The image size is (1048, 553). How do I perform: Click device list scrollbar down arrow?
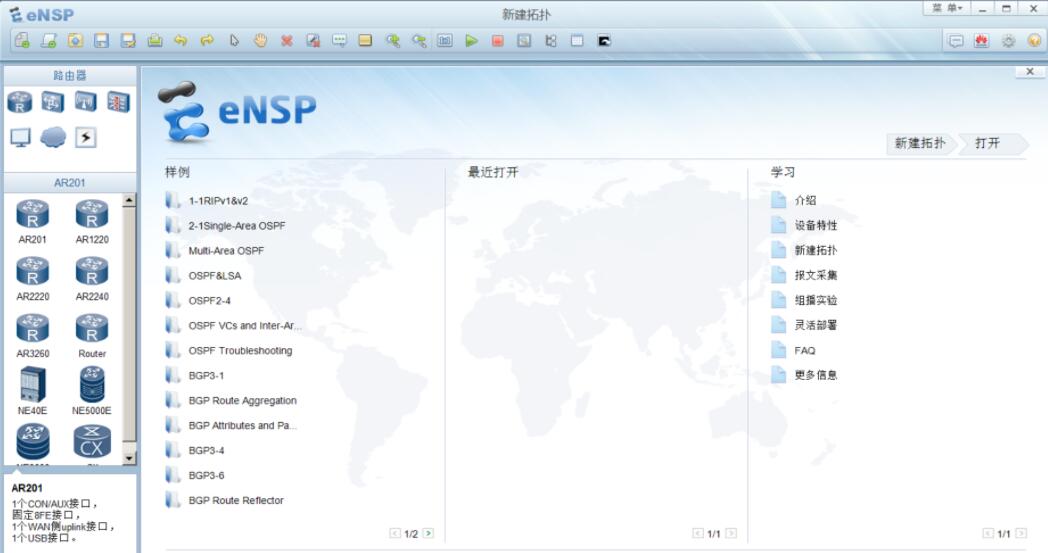pos(129,458)
